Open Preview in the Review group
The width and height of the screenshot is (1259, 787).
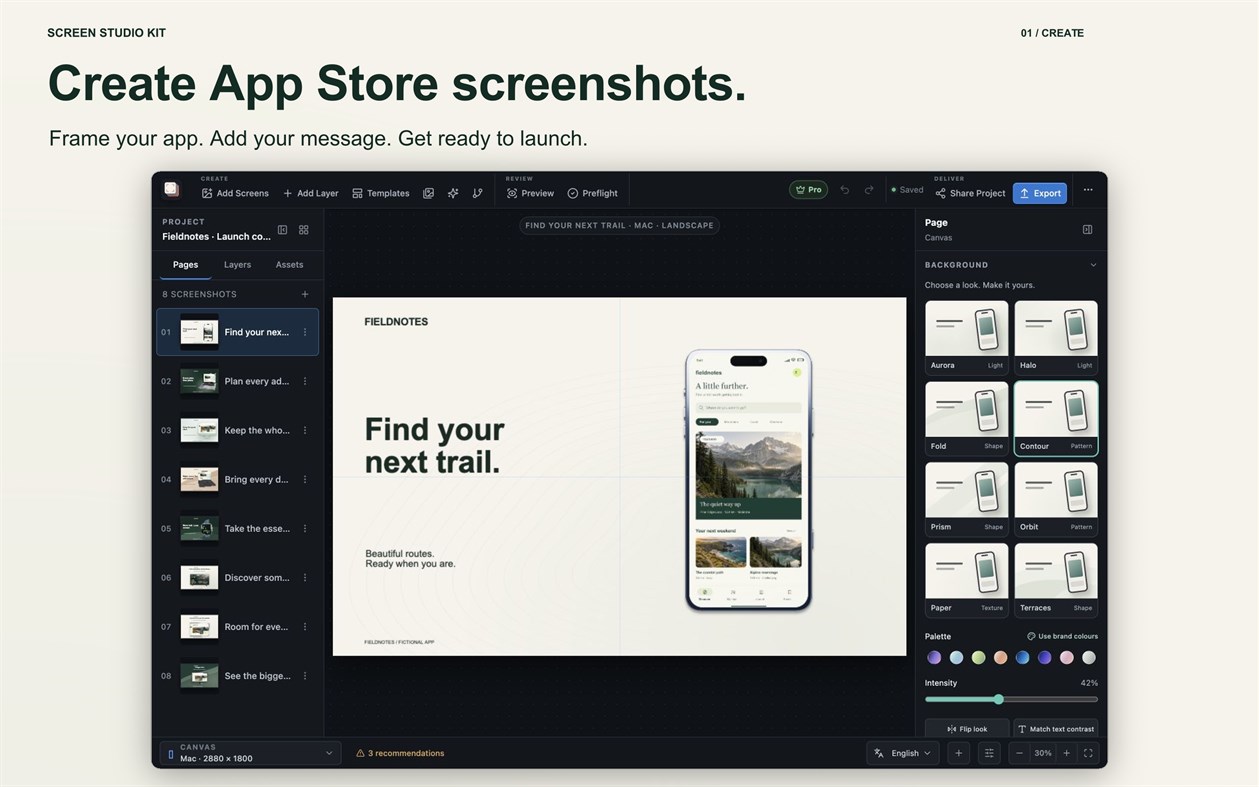[530, 193]
